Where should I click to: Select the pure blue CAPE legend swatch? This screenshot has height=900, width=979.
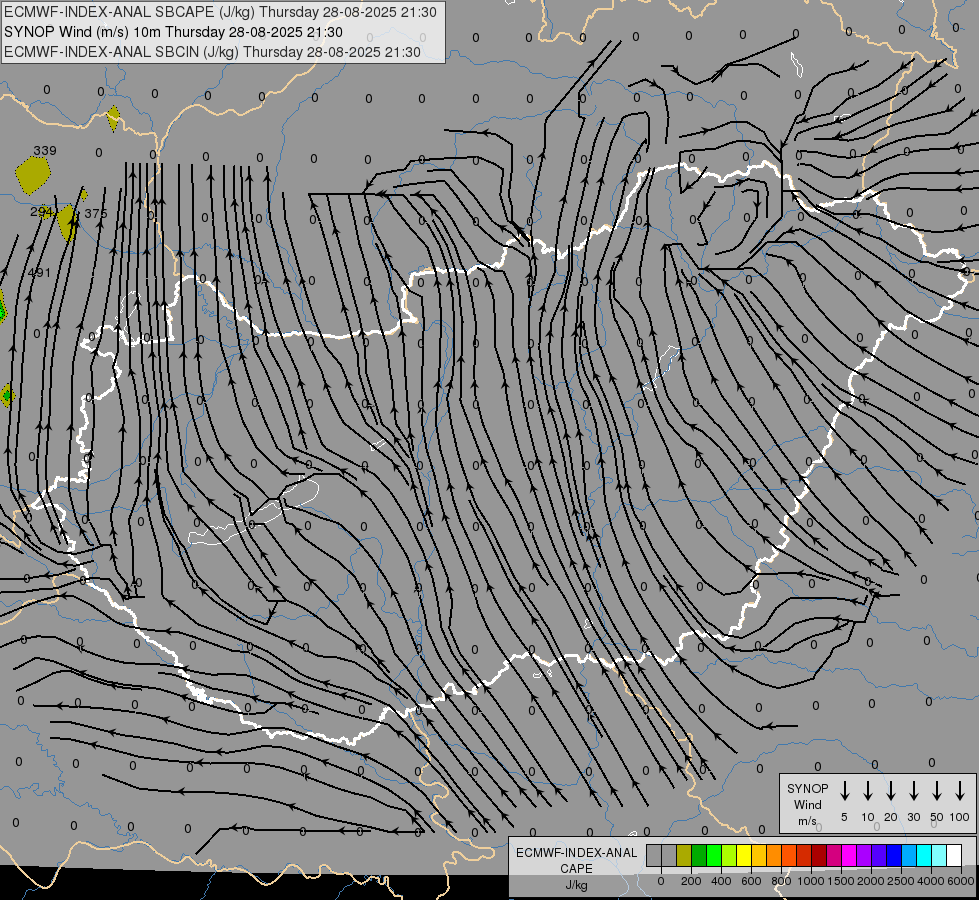coord(893,855)
